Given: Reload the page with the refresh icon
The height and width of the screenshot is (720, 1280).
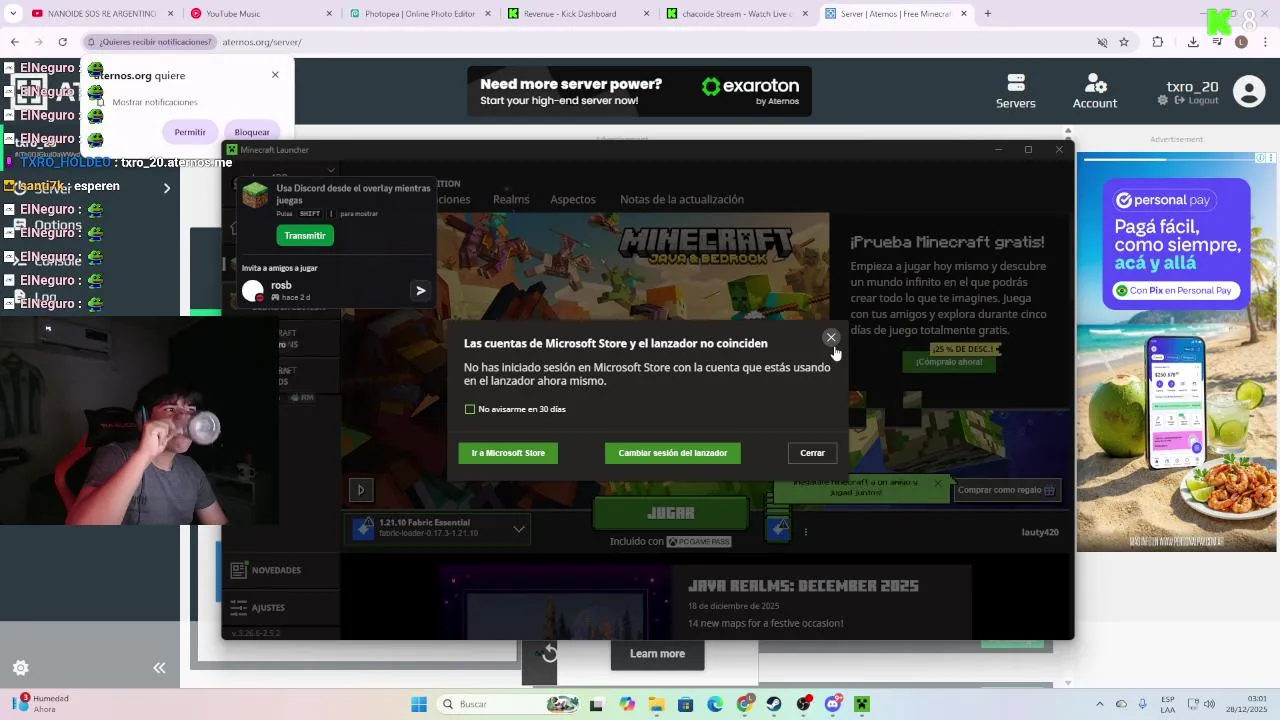Looking at the screenshot, I should pos(62,42).
